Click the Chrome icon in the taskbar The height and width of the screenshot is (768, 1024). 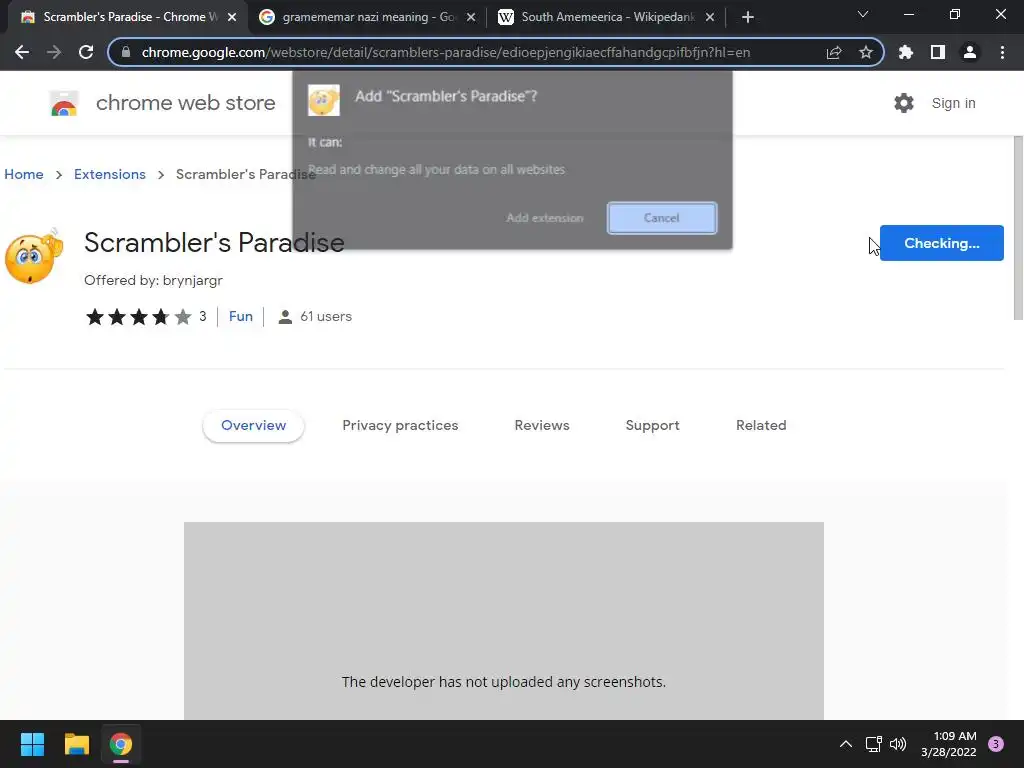(121, 744)
